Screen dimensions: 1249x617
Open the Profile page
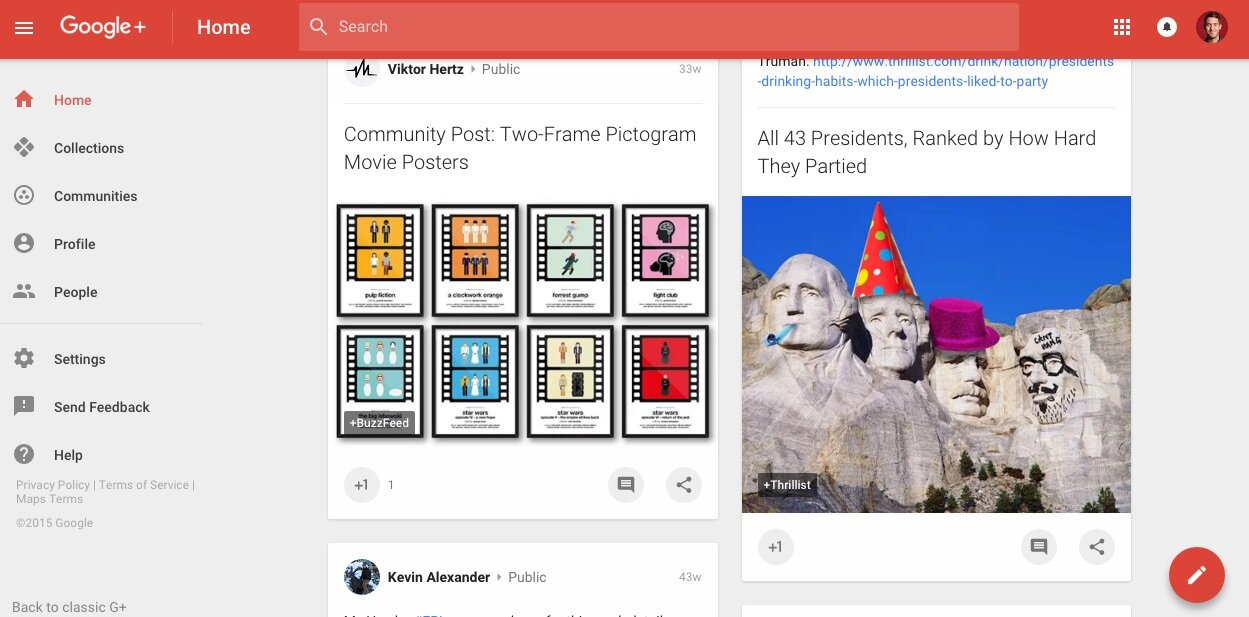[x=74, y=244]
